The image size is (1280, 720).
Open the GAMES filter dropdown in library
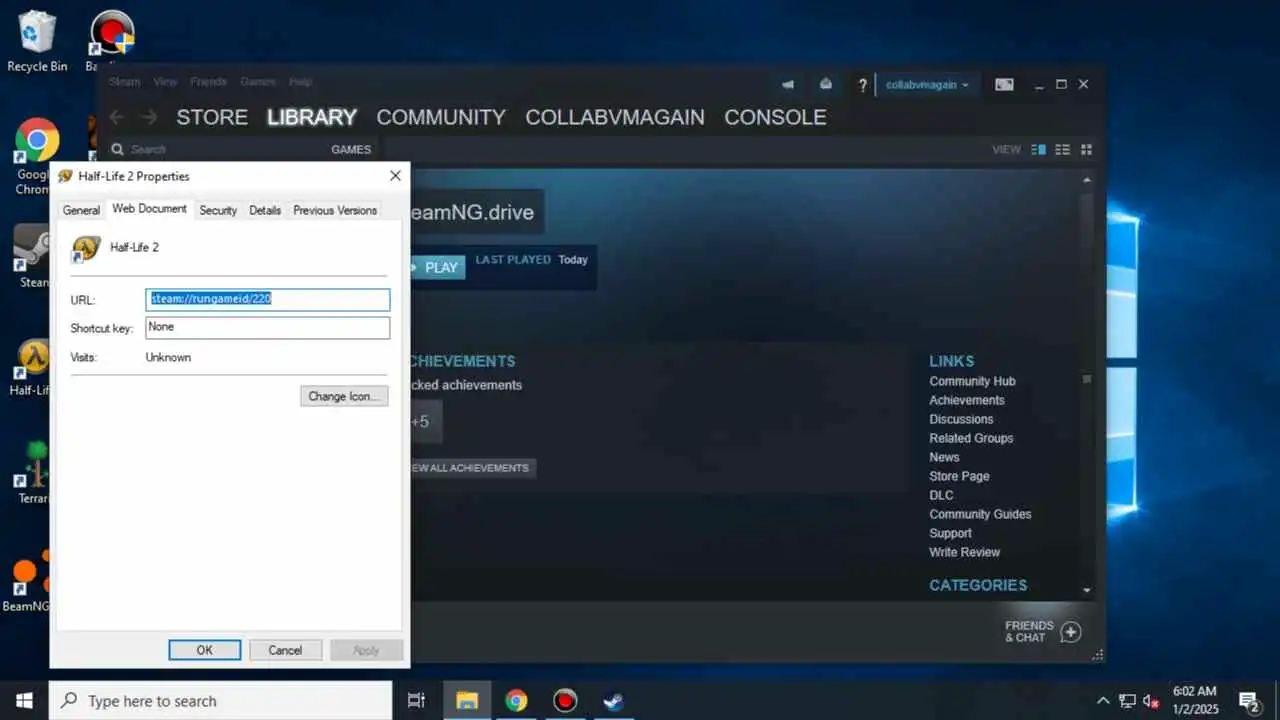[351, 149]
